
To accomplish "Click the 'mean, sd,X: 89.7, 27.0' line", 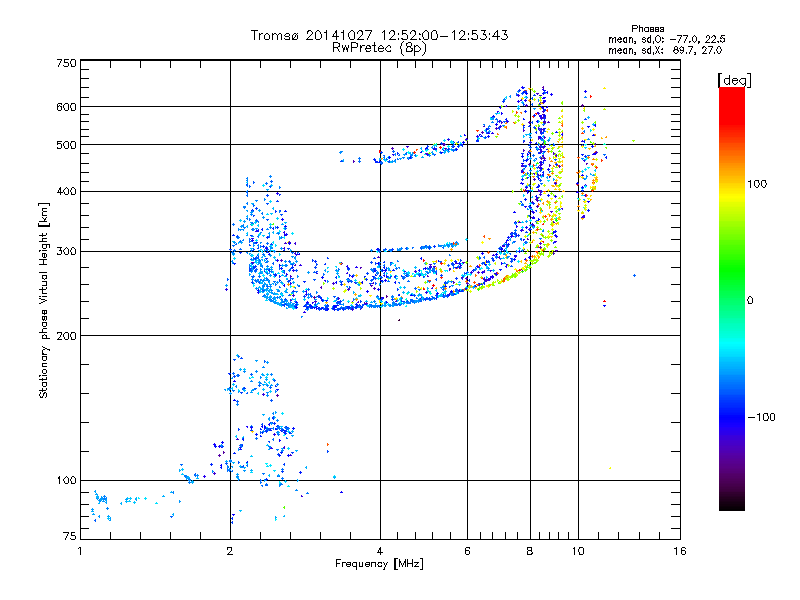I will 664,50.
